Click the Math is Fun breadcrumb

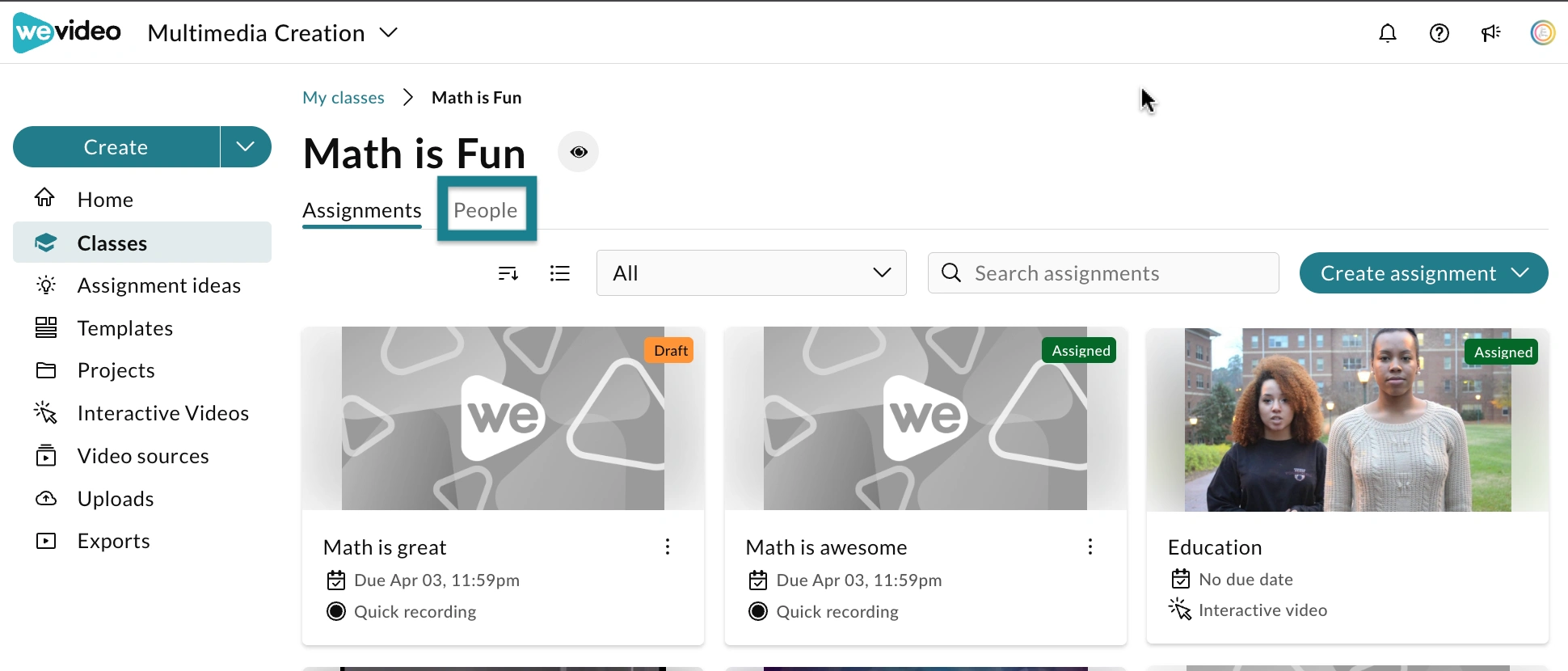[x=477, y=97]
